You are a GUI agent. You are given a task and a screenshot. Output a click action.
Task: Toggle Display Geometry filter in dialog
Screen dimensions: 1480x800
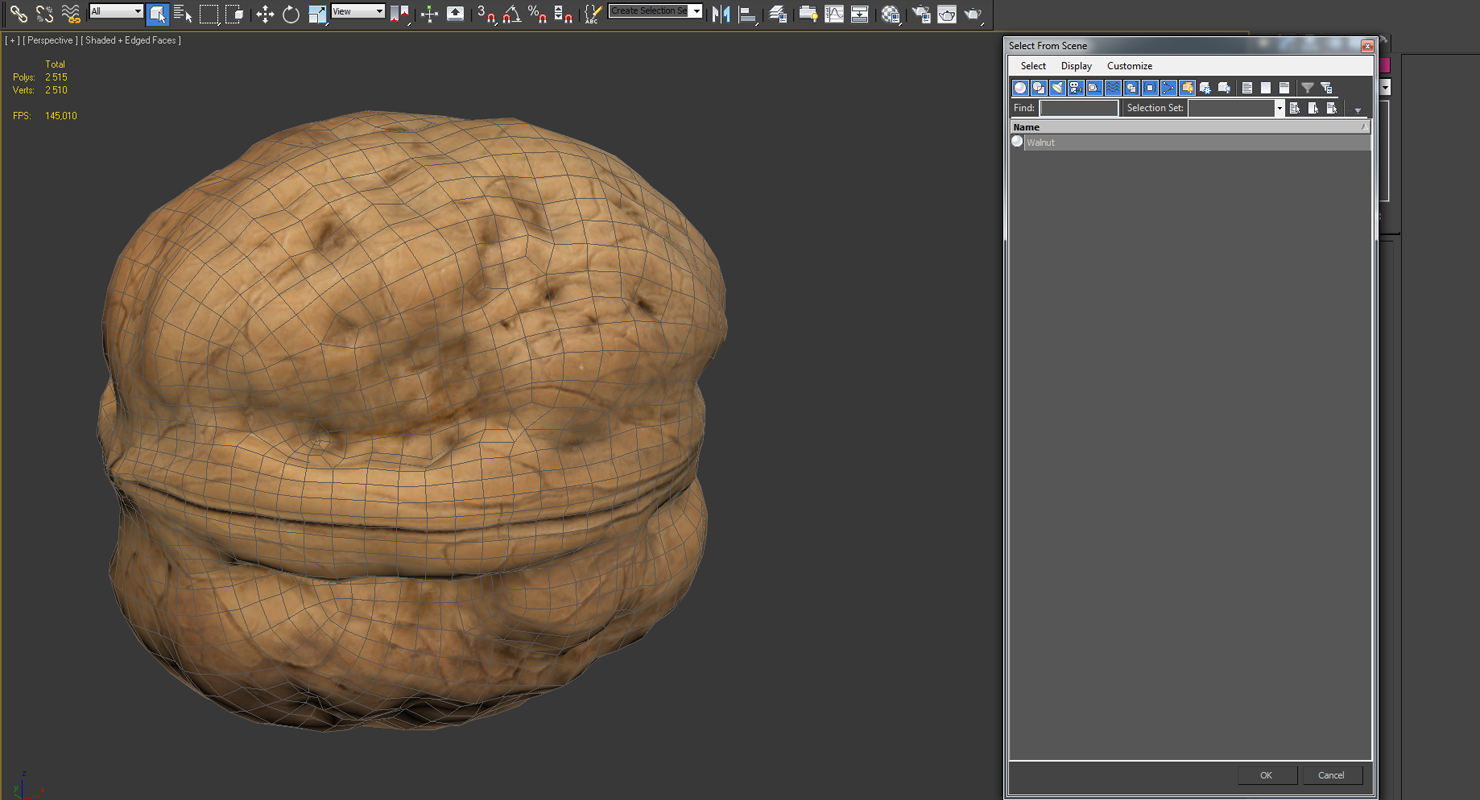[x=1020, y=88]
